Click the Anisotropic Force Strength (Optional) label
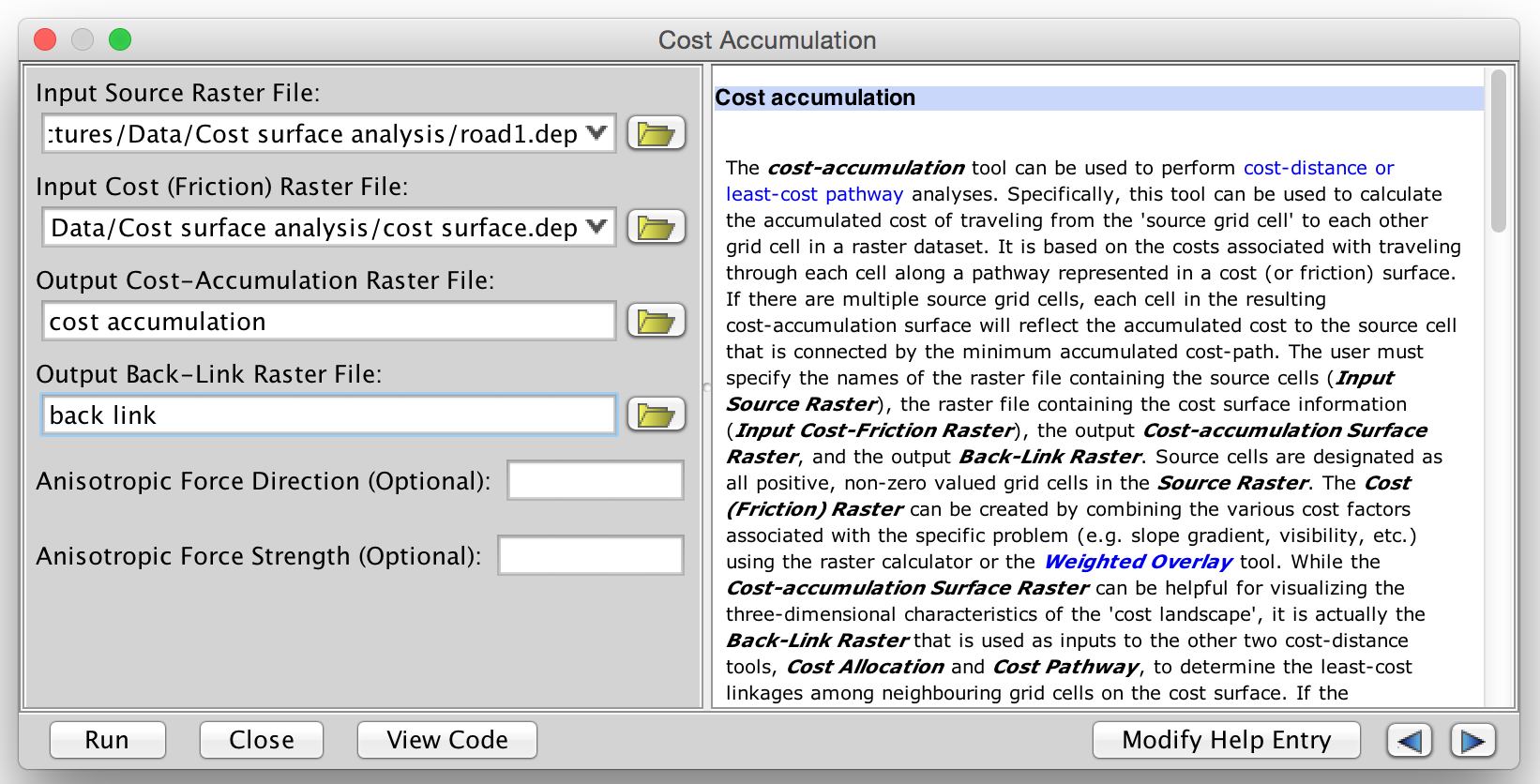Image resolution: width=1540 pixels, height=784 pixels. [259, 556]
